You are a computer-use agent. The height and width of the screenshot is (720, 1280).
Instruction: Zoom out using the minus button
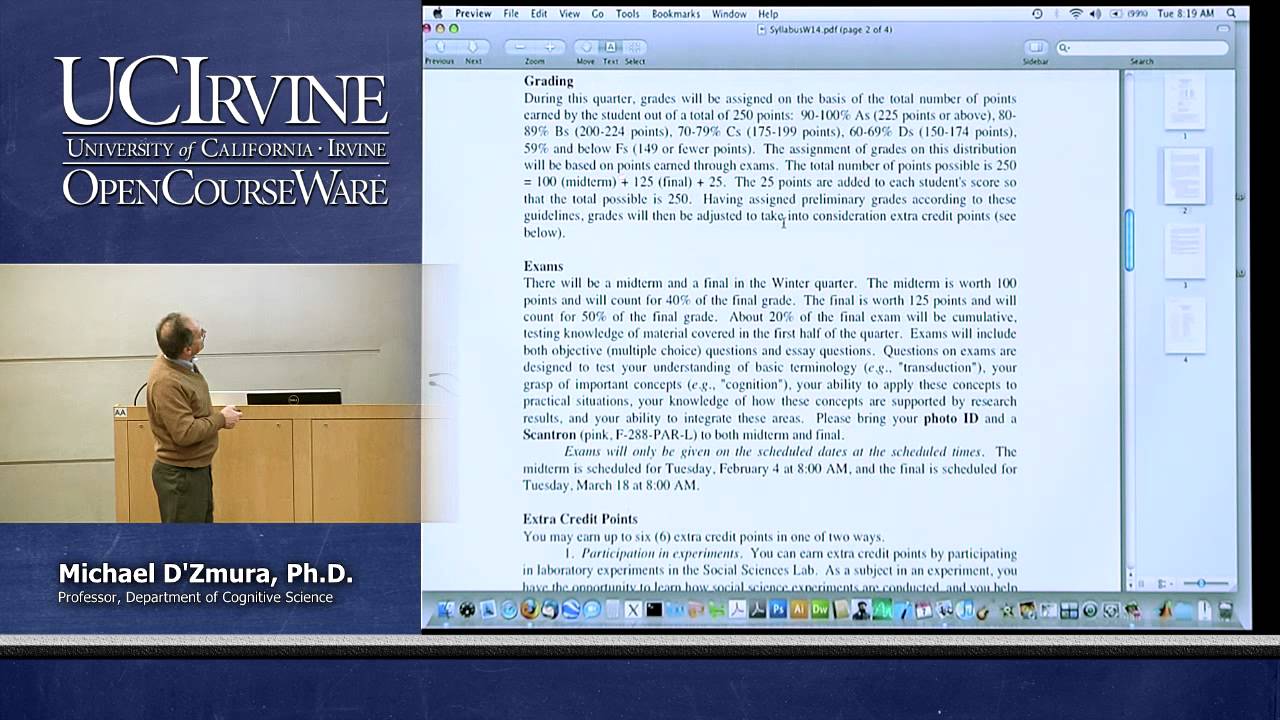(x=520, y=46)
